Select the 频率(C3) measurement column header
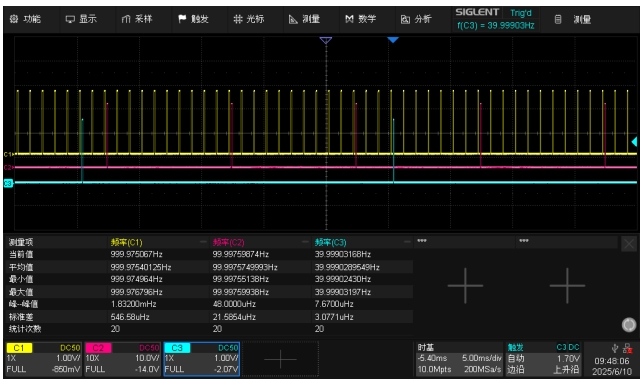The width and height of the screenshot is (644, 386). (x=331, y=242)
